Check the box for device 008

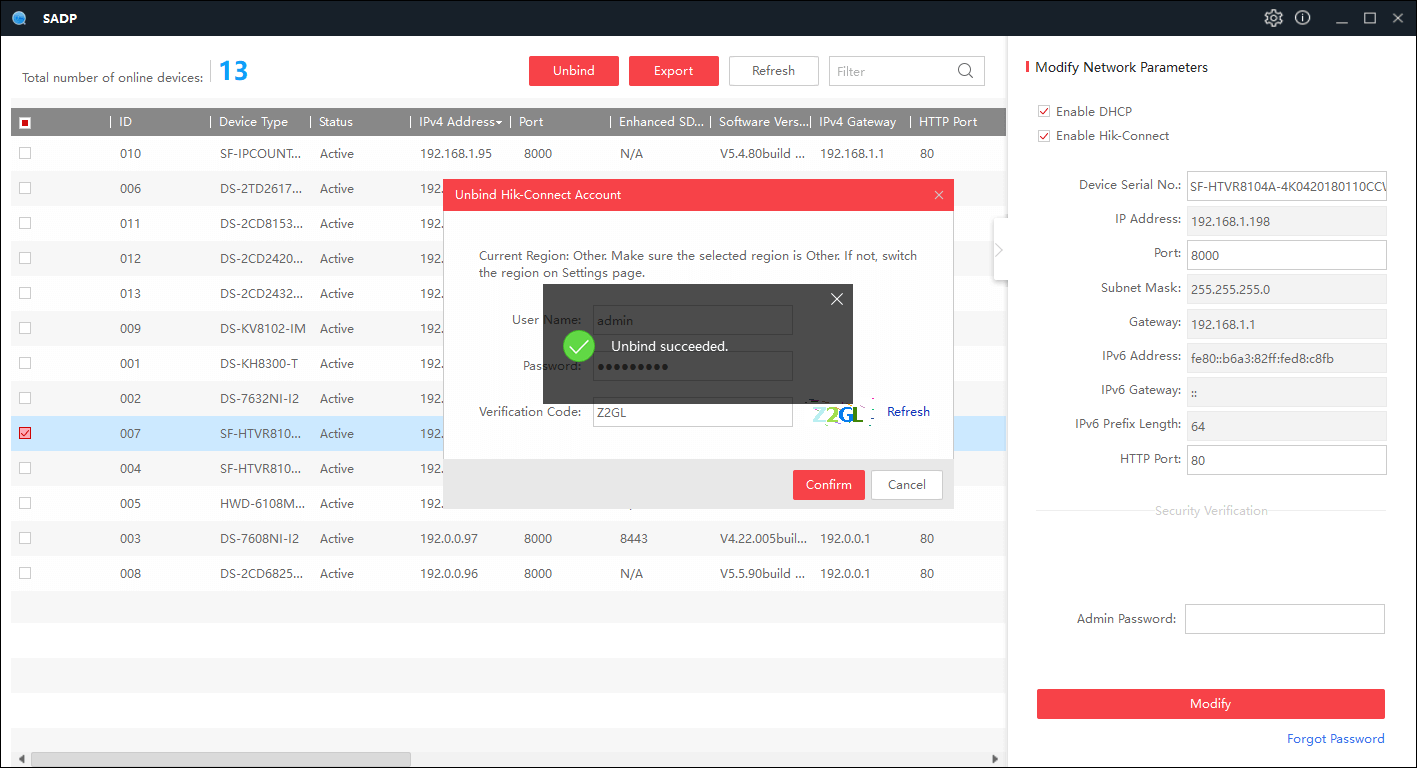[25, 573]
